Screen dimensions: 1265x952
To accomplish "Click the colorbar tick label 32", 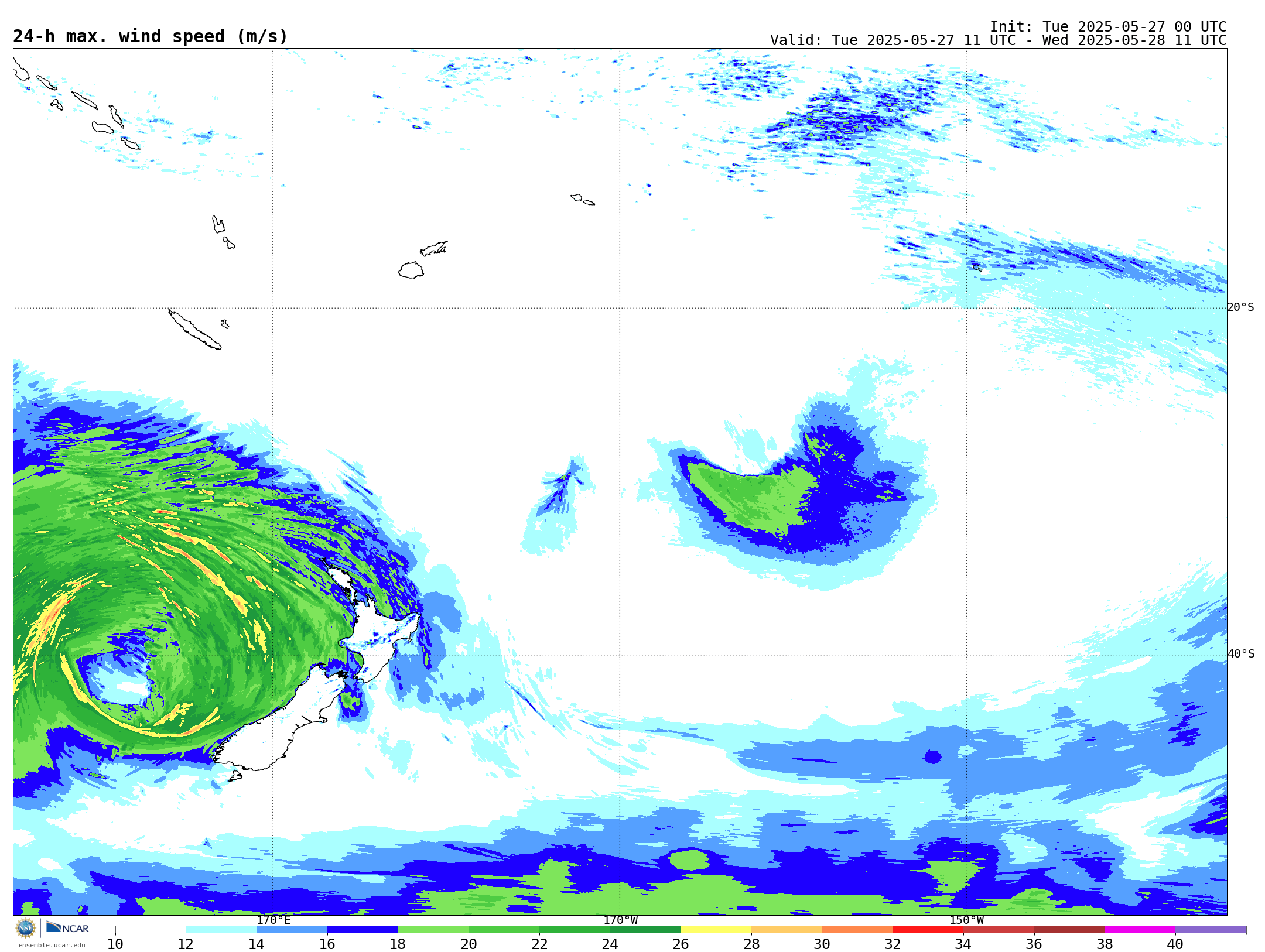I will 893,944.
